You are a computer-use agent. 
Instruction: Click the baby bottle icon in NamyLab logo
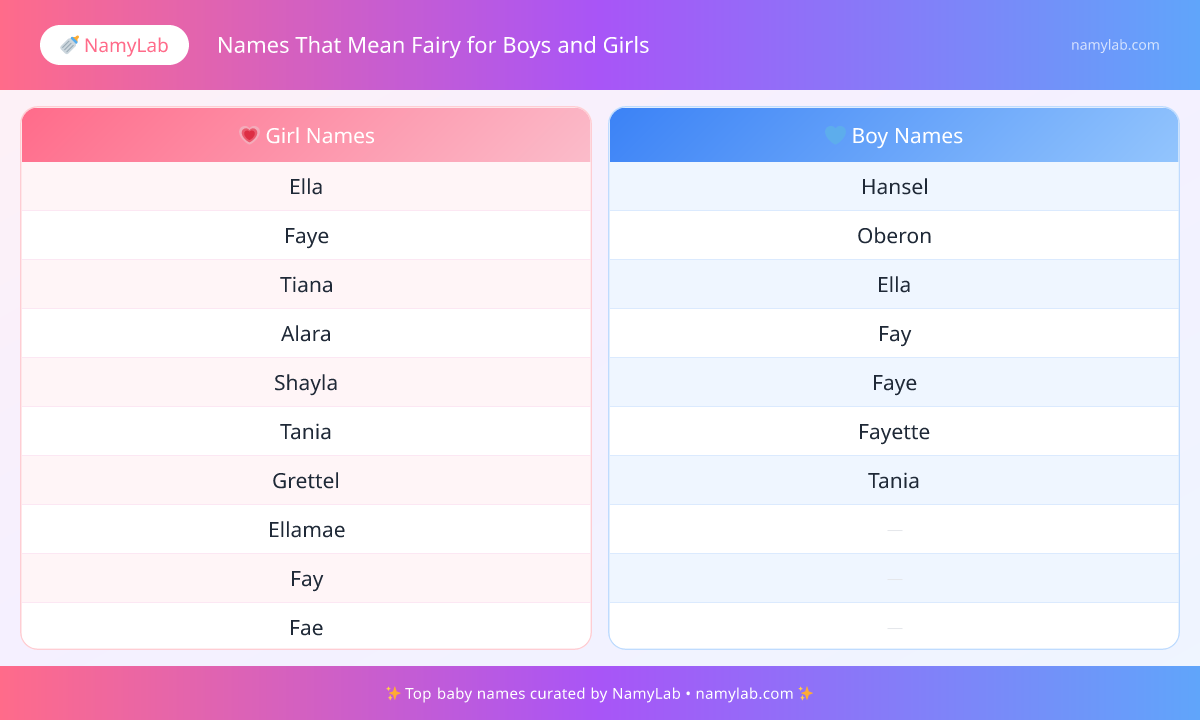tap(70, 45)
